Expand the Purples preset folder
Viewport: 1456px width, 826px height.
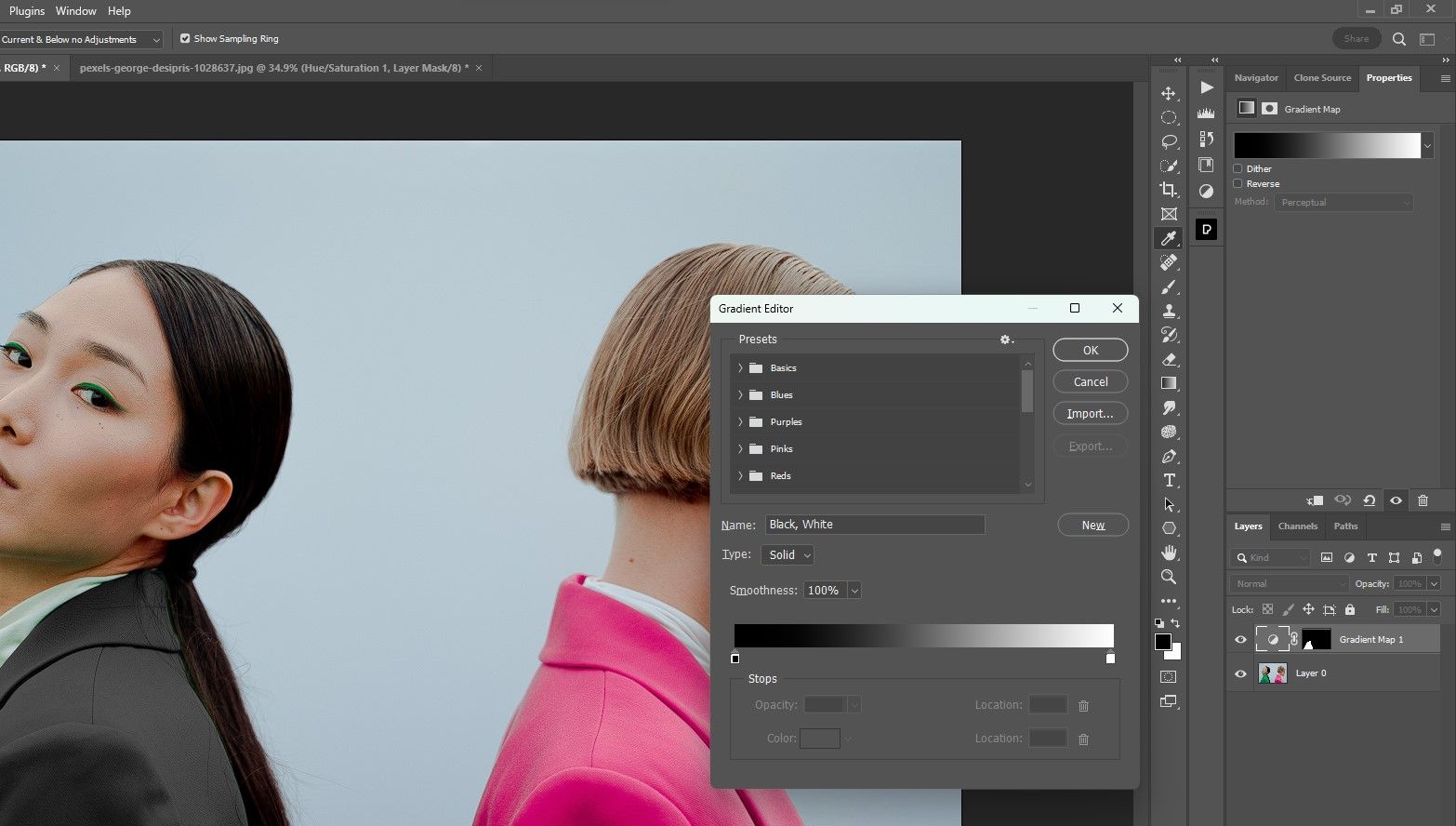[740, 422]
